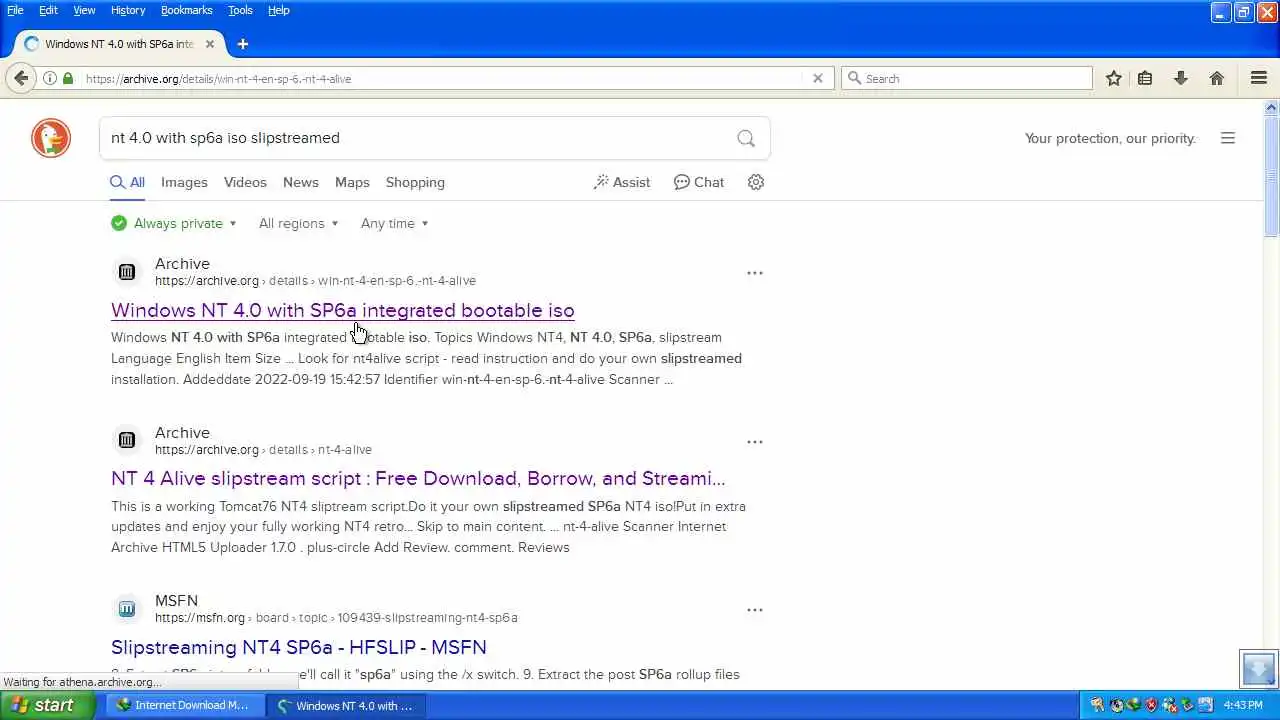Click the browser Search box
1280x720 pixels.
tap(967, 78)
